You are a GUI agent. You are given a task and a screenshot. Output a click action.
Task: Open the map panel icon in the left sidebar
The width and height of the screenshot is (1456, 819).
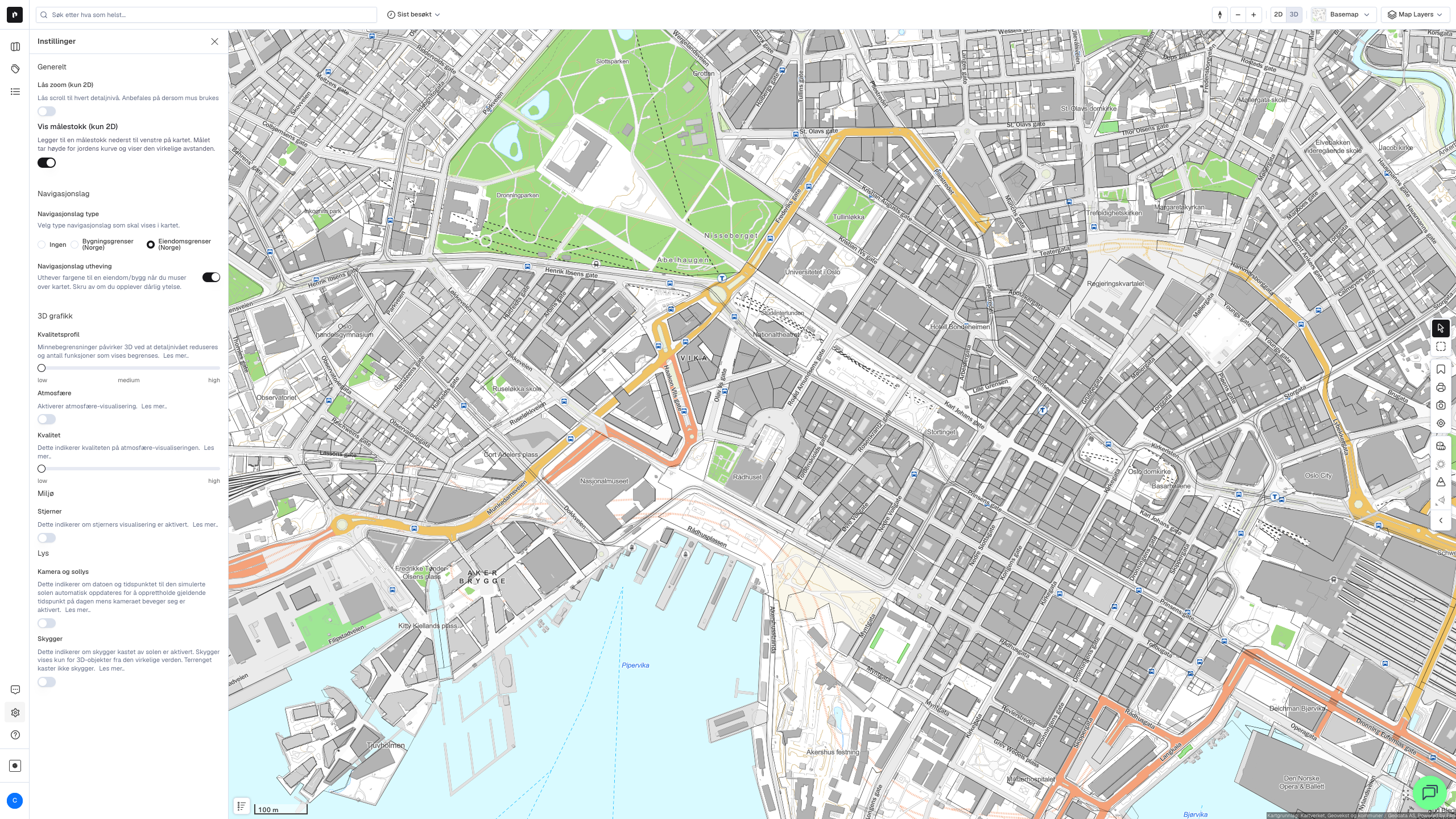pyautogui.click(x=15, y=47)
